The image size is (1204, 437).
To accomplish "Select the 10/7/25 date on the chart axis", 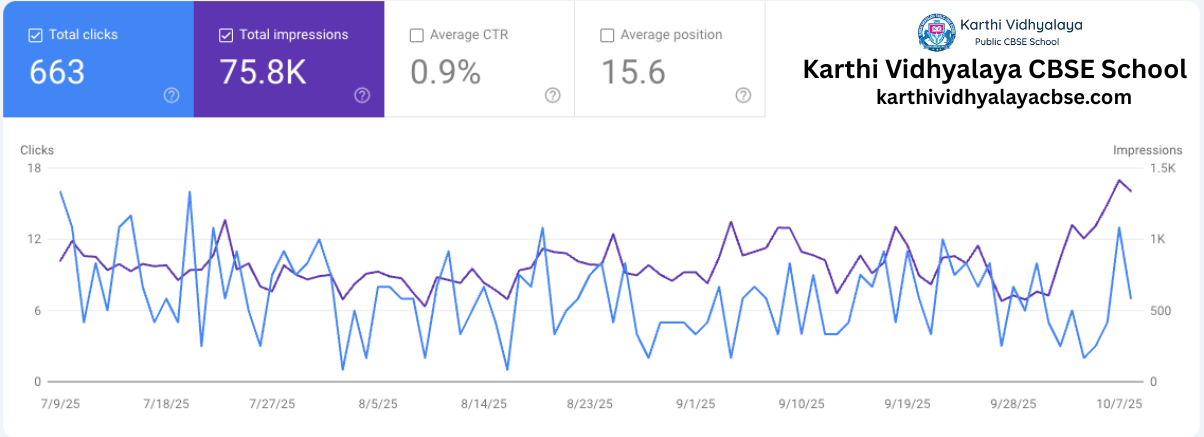I will point(1121,404).
